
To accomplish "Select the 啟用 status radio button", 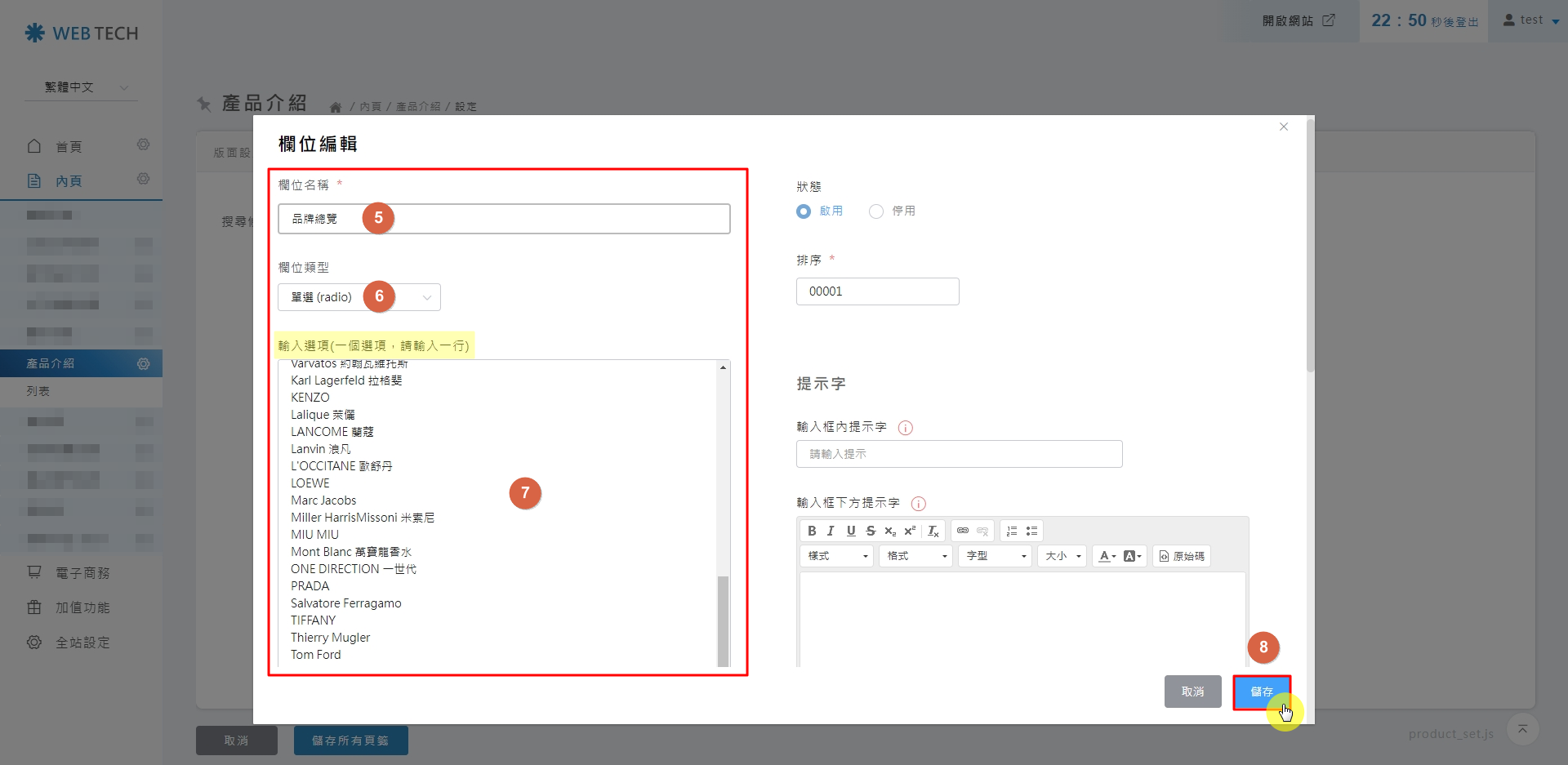I will tap(804, 211).
